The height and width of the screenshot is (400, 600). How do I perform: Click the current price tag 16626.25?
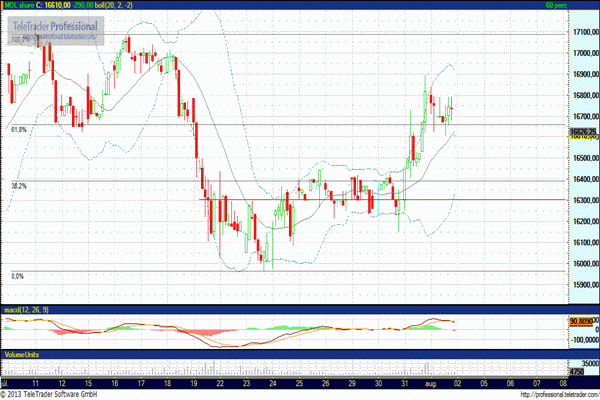click(x=583, y=131)
